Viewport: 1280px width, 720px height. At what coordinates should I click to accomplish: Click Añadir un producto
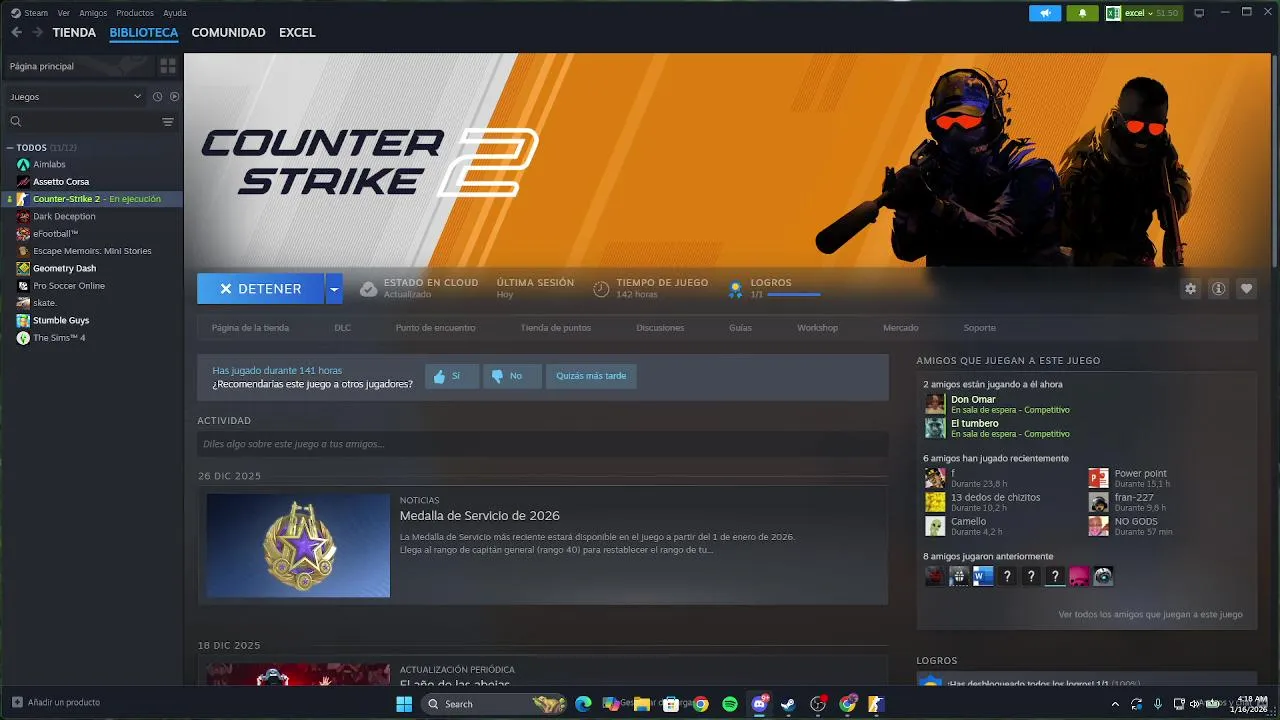click(x=56, y=702)
